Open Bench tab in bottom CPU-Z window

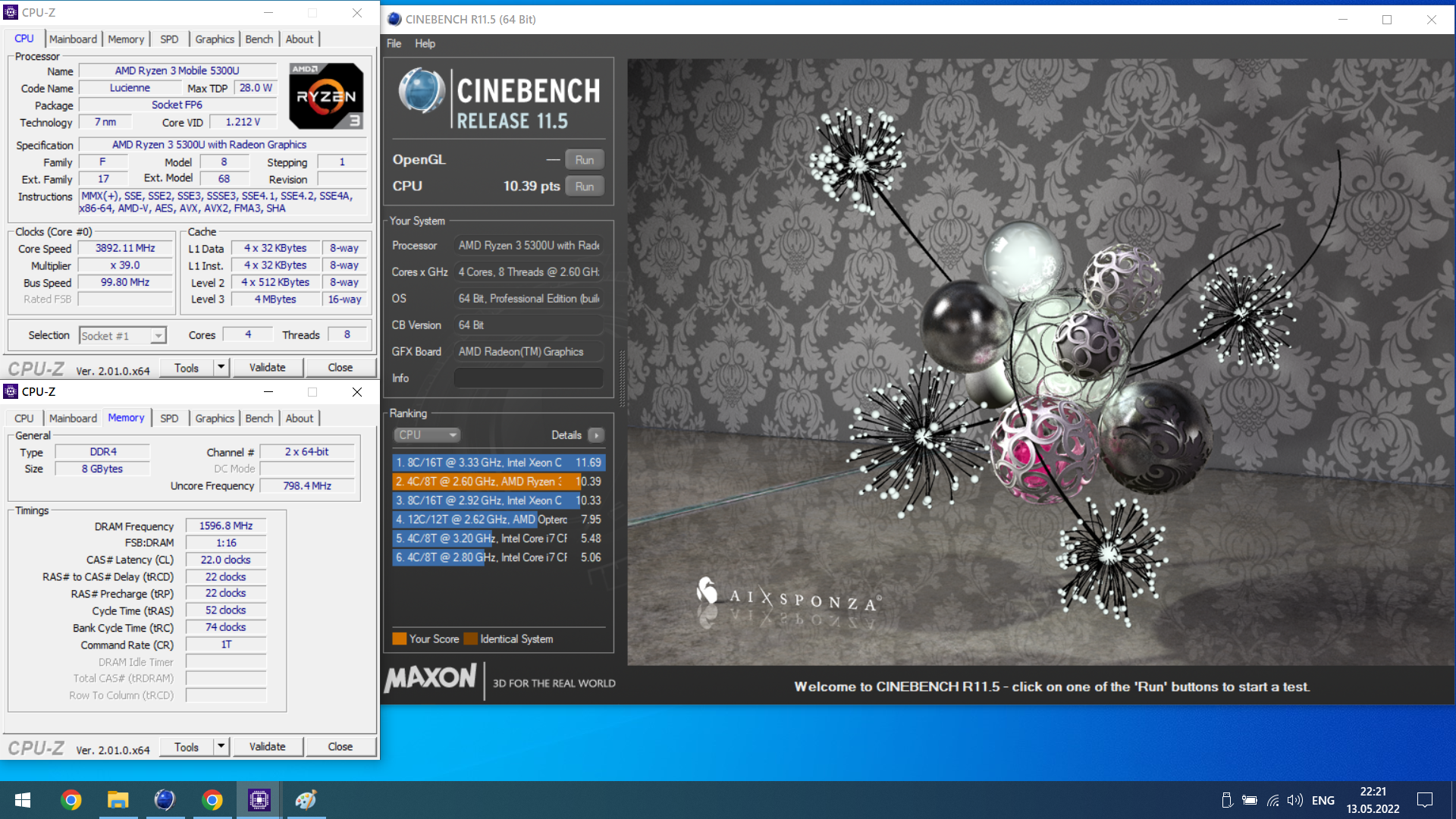point(259,418)
